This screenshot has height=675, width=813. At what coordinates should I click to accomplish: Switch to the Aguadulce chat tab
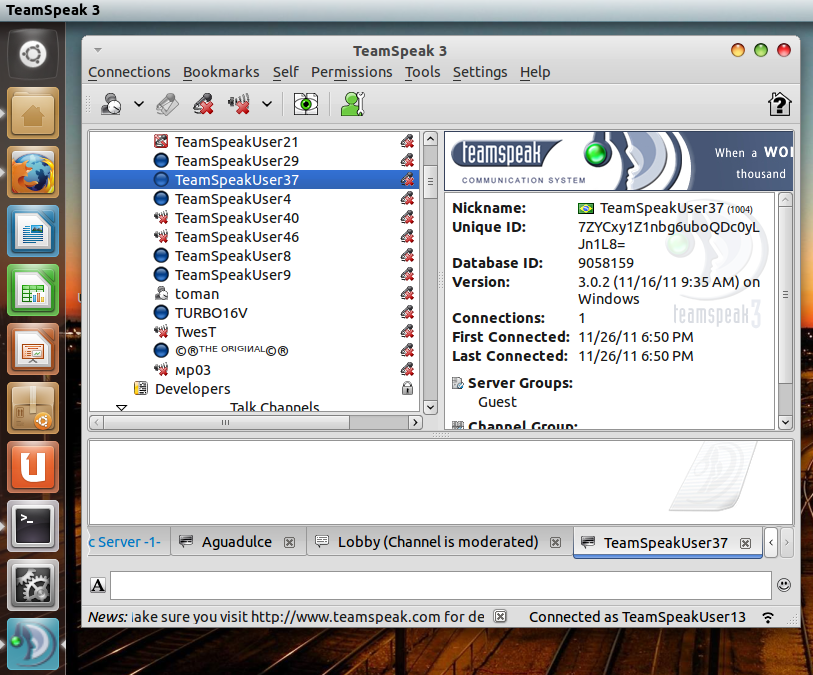point(236,542)
